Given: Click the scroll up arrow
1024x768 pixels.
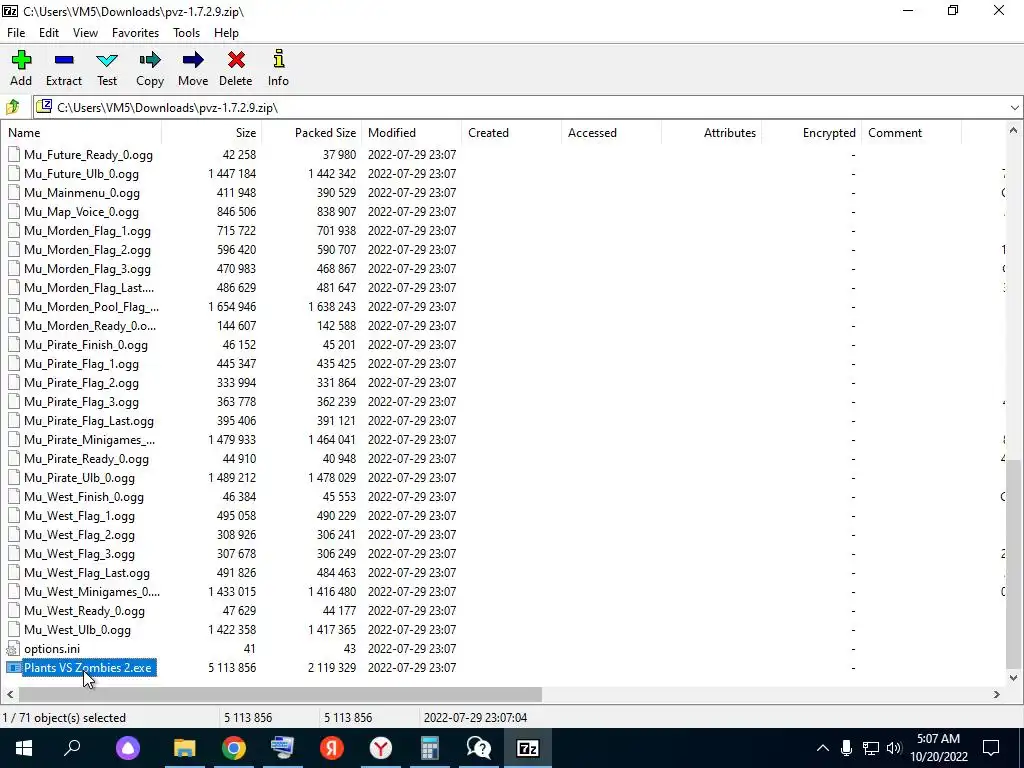Looking at the screenshot, I should (x=1013, y=131).
